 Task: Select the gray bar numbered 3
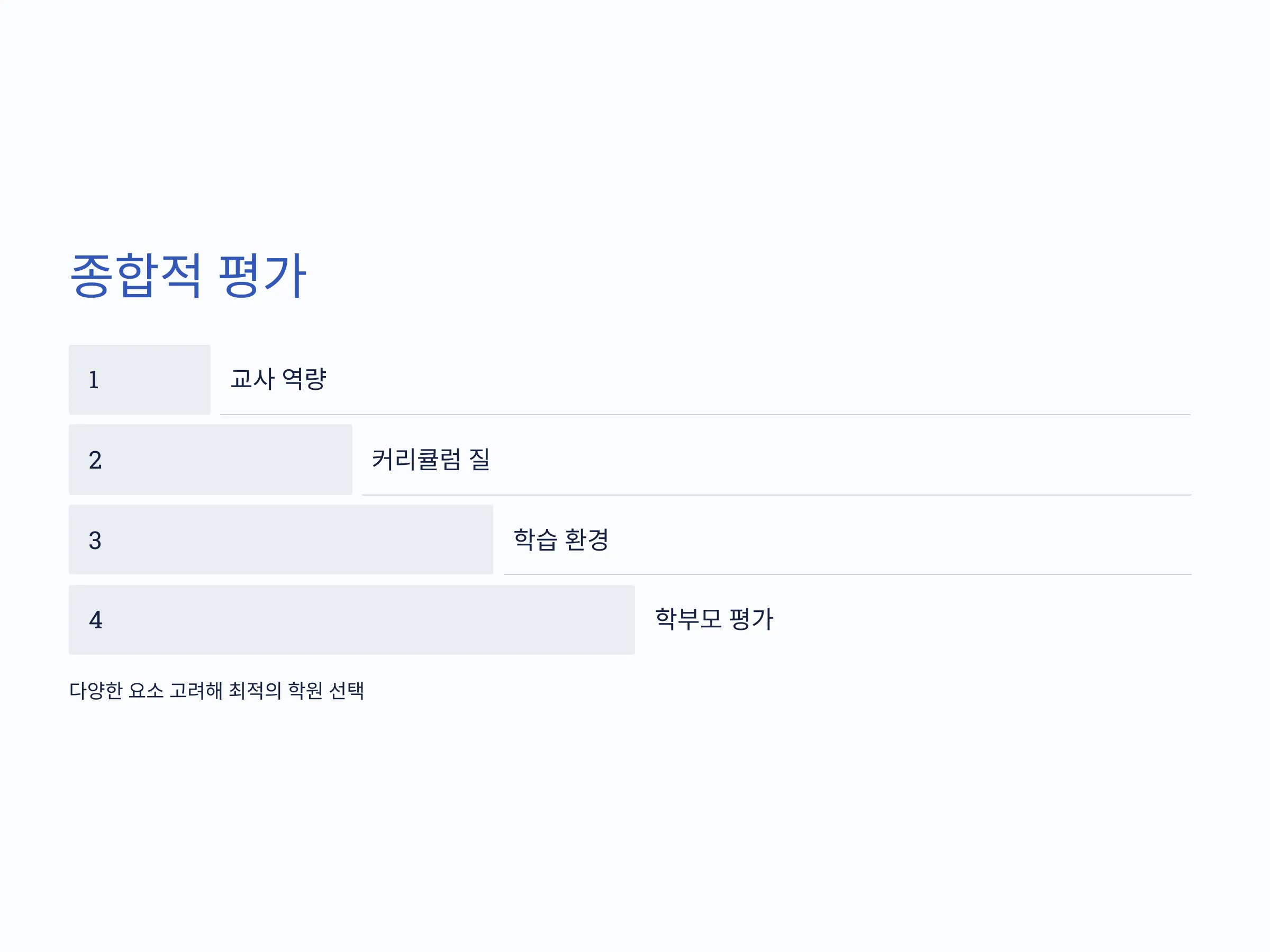[281, 539]
